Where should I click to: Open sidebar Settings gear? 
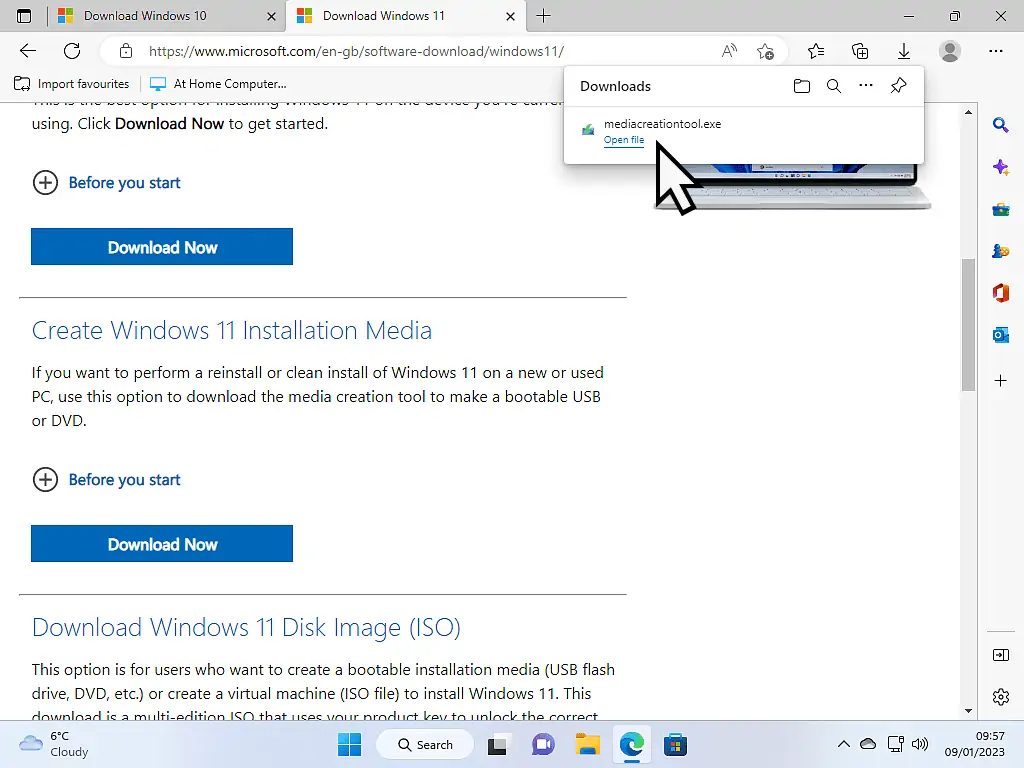point(1001,697)
